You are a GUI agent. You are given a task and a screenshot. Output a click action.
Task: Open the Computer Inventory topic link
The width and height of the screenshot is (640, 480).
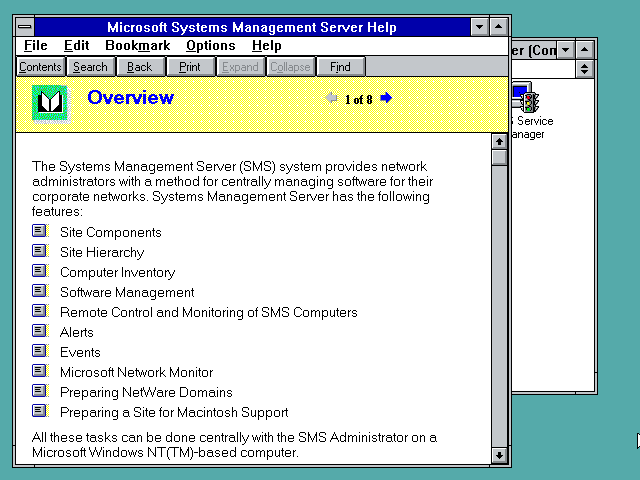(x=118, y=272)
